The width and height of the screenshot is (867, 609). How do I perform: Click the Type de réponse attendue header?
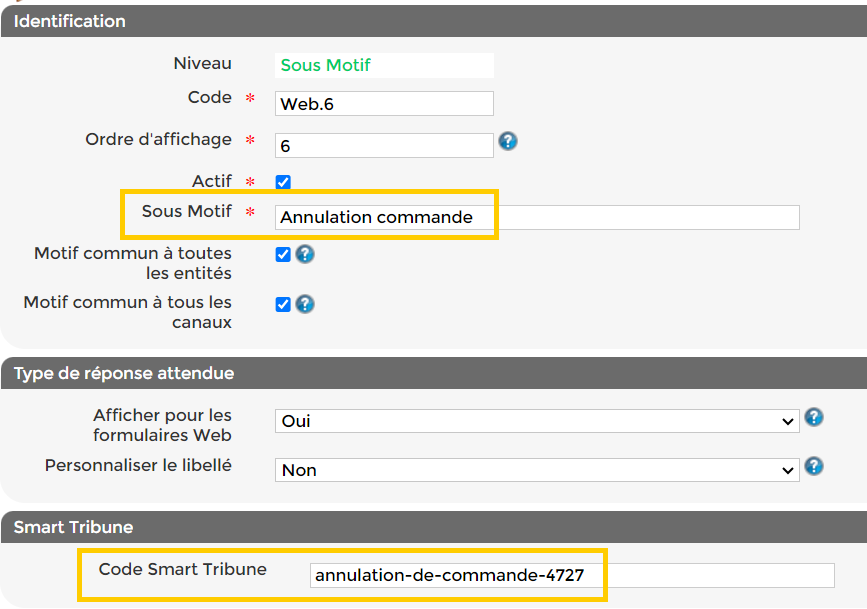(124, 374)
